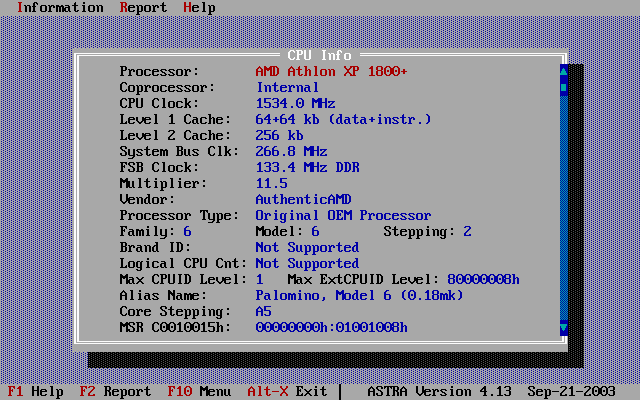The width and height of the screenshot is (640, 400).
Task: Click the Level 2 Cache value 256 kb
Action: click(279, 135)
